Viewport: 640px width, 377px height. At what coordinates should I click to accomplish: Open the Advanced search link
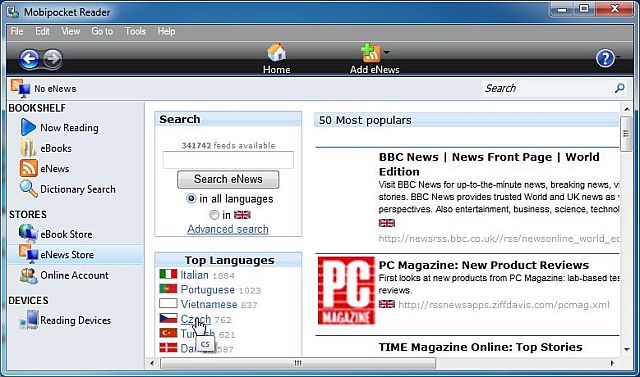(228, 229)
